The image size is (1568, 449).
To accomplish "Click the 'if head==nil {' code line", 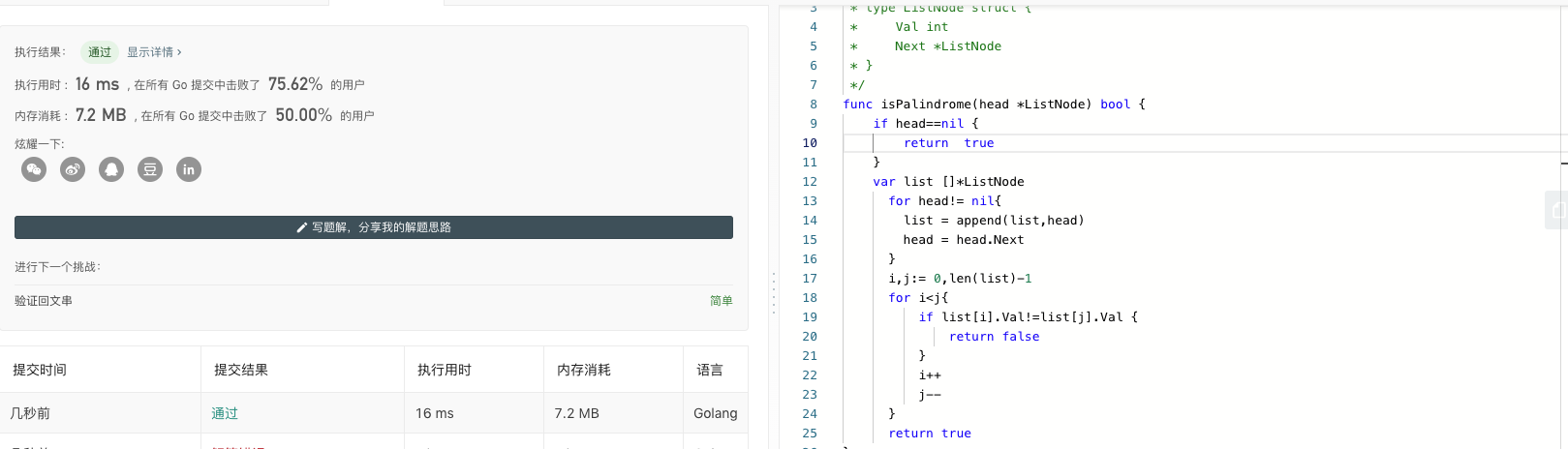I will tap(926, 124).
